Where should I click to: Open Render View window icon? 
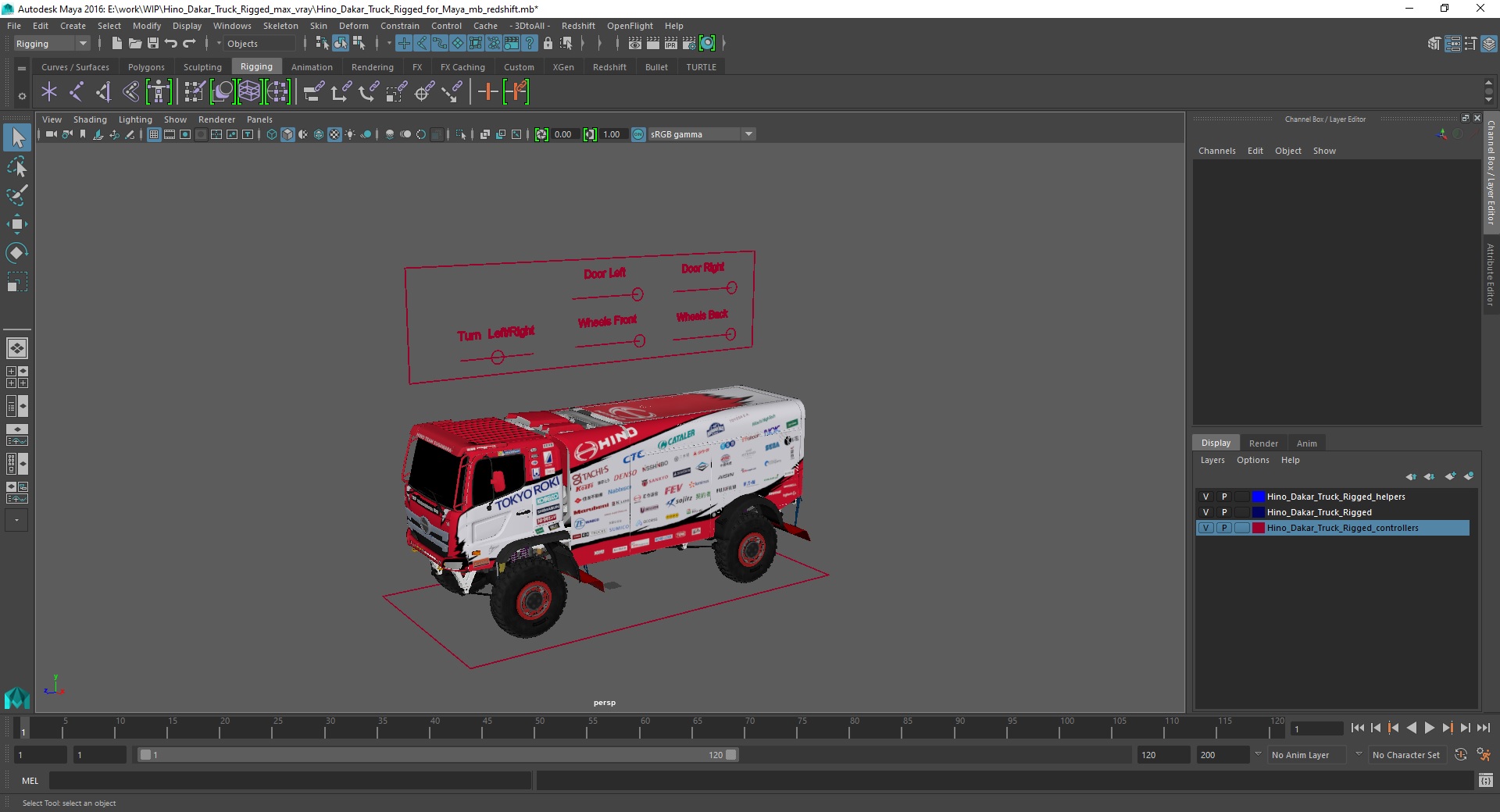click(x=635, y=44)
